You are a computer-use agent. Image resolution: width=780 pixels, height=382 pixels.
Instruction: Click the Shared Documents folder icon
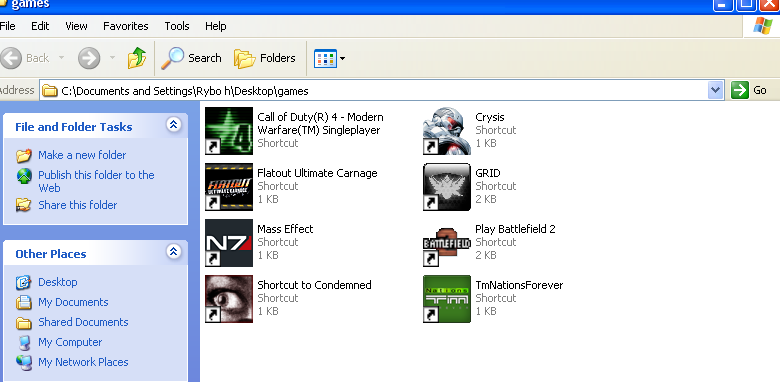[x=23, y=323]
